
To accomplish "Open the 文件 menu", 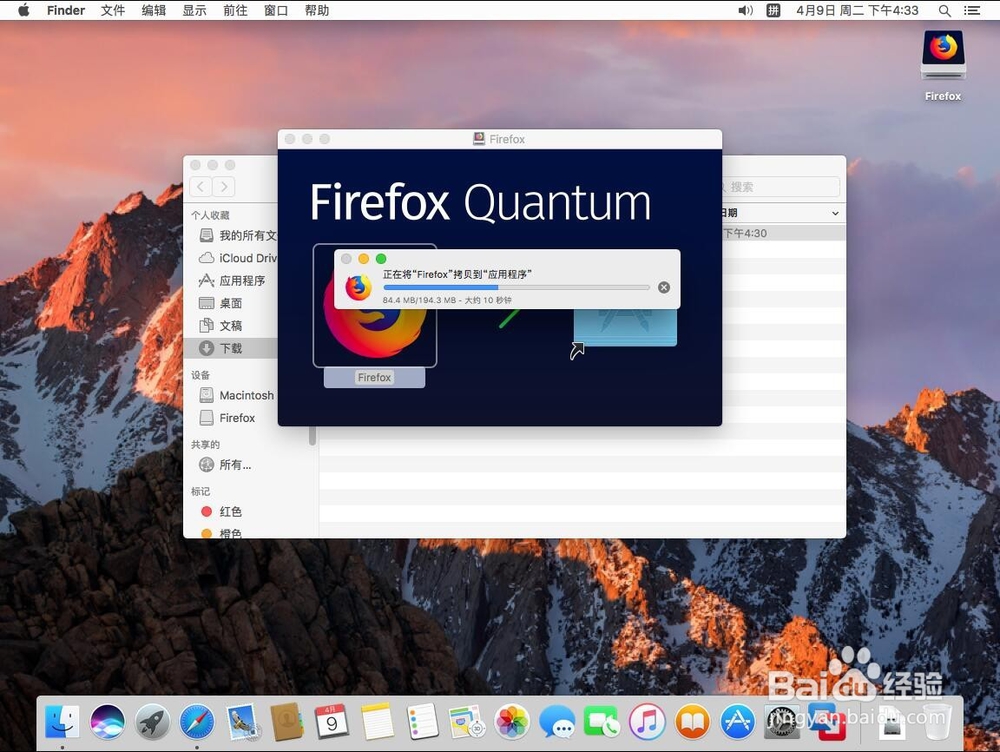I will point(113,10).
